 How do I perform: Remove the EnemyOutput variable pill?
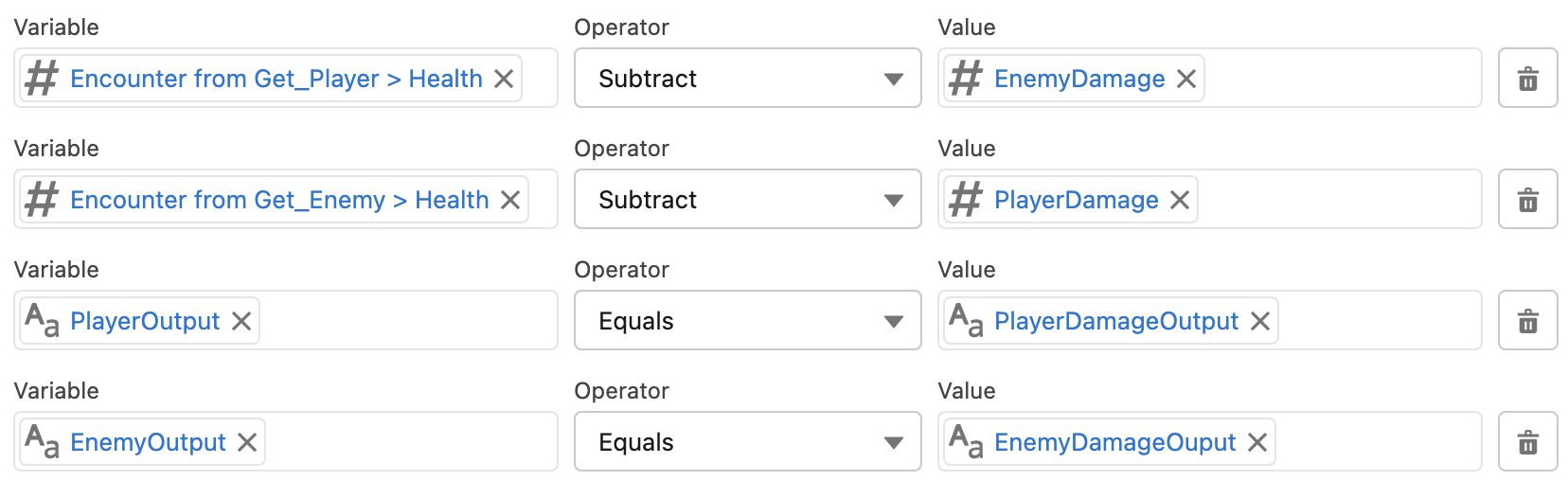click(247, 442)
